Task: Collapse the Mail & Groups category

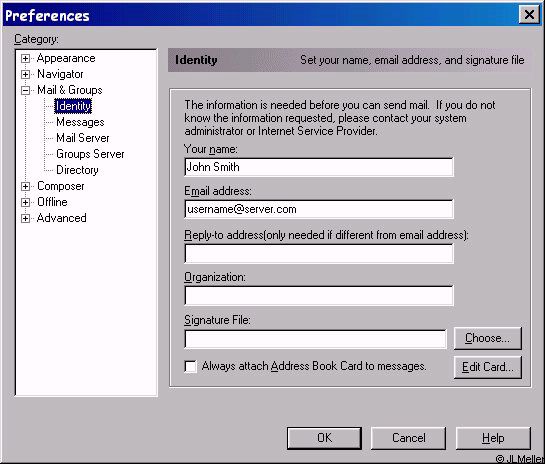Action: pos(25,90)
